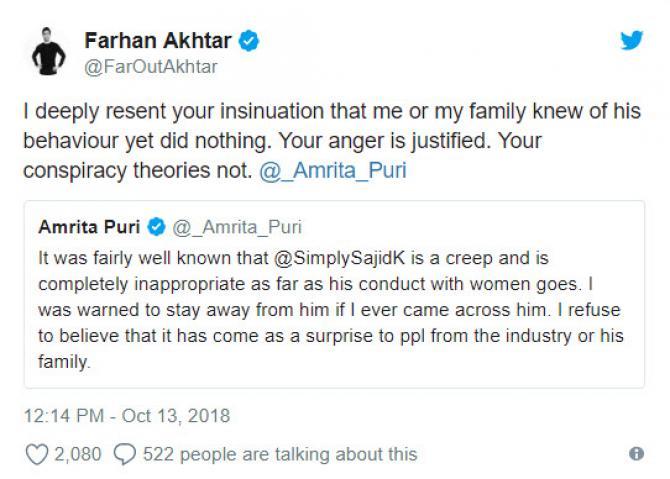Click 'conspiracy theories not.' text
The height and width of the screenshot is (479, 670).
click(x=138, y=170)
